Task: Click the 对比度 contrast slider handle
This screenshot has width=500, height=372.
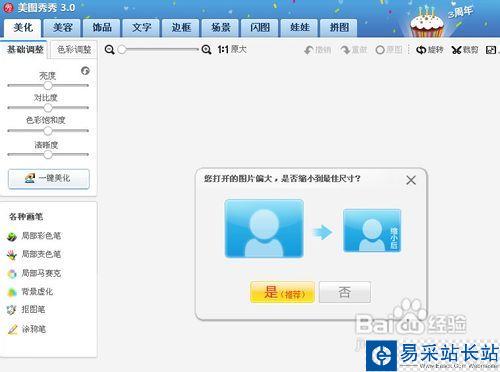Action: 48,108
